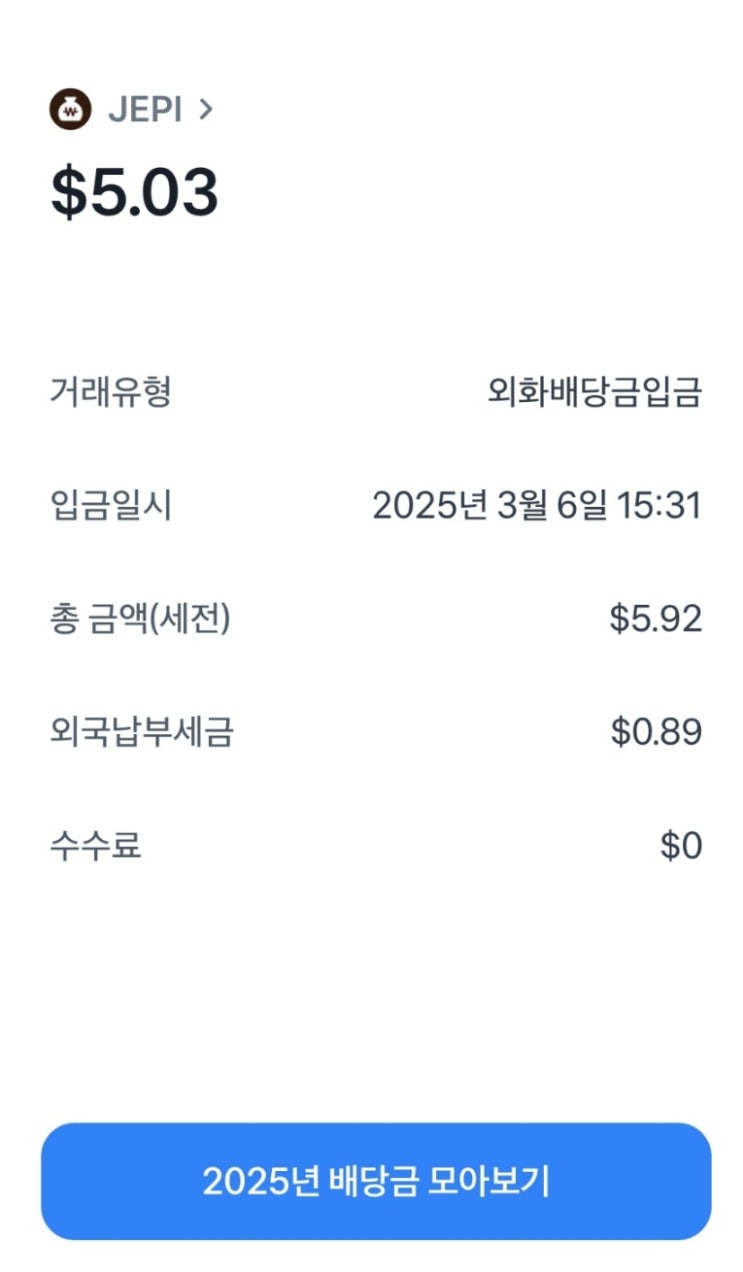743x1272 pixels.
Task: Expand JEPI details via the chevron arrow
Action: click(x=206, y=110)
